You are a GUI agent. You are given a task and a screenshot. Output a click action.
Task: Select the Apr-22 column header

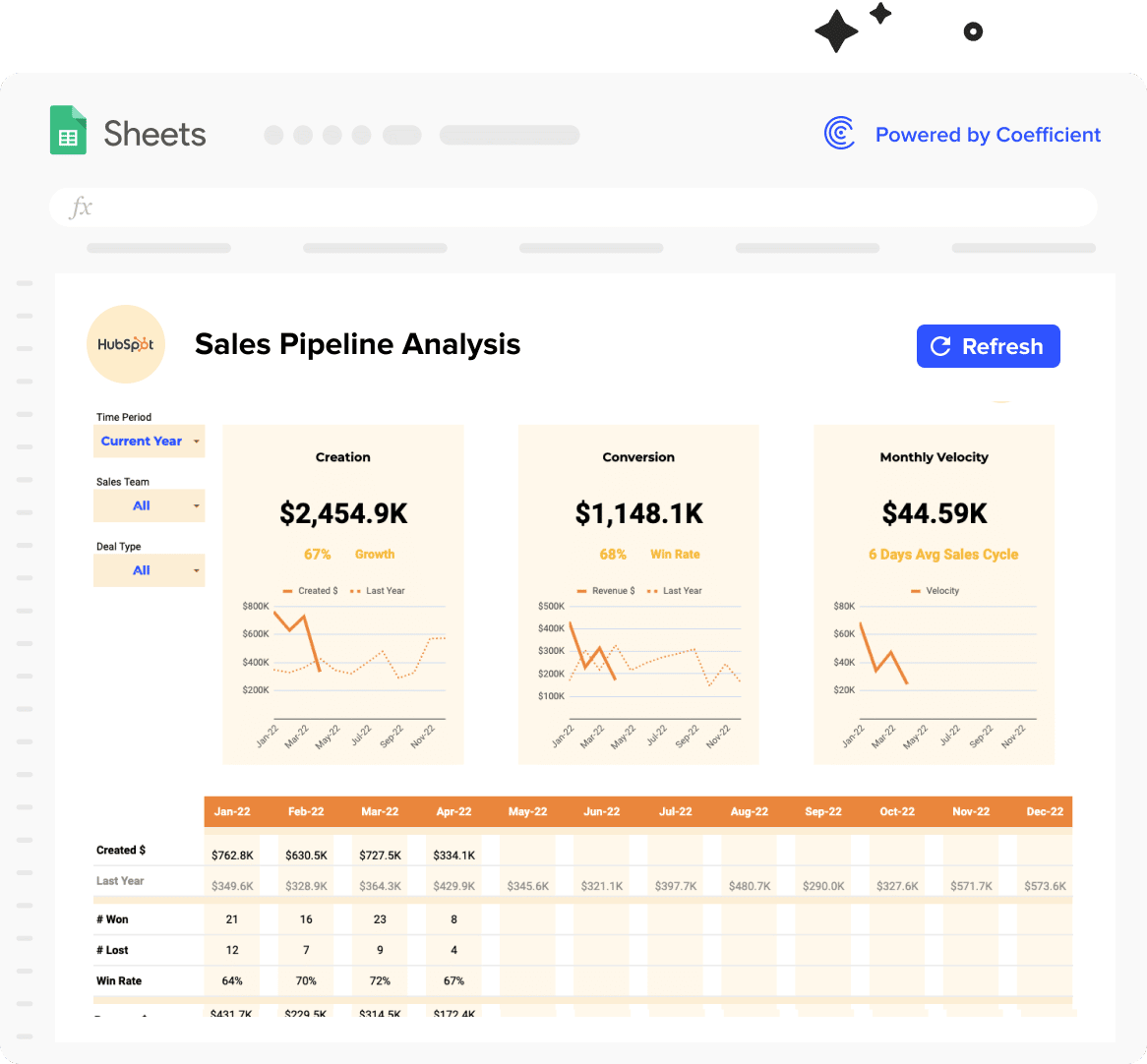pos(453,811)
